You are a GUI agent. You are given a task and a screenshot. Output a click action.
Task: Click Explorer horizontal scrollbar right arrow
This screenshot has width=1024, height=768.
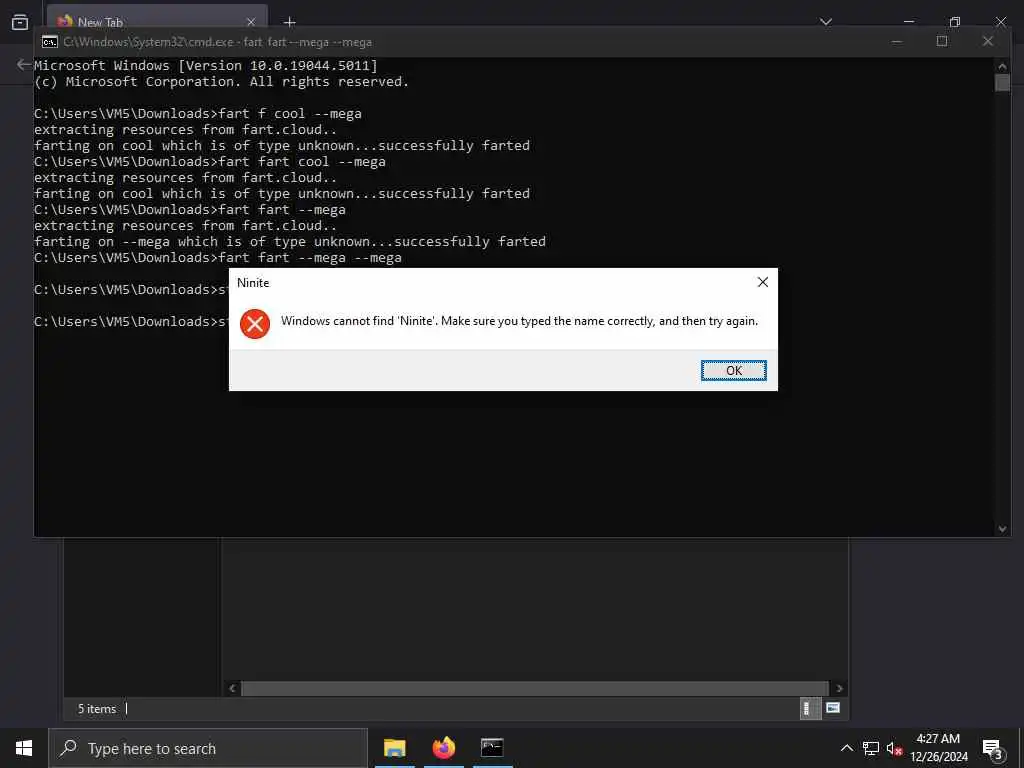(839, 688)
